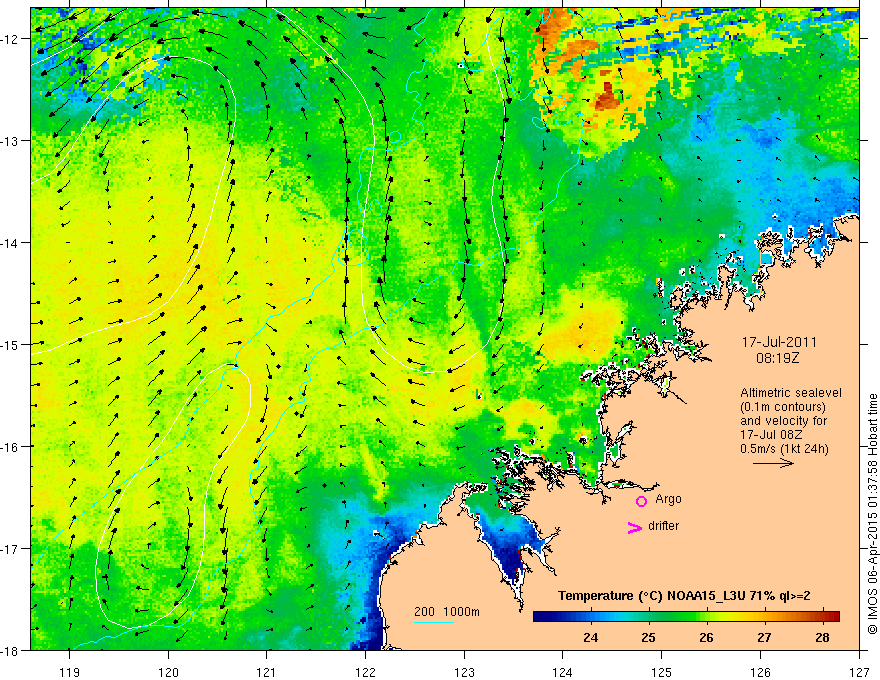Click the longitude axis label '127'
This screenshot has width=880, height=680.
click(x=859, y=672)
